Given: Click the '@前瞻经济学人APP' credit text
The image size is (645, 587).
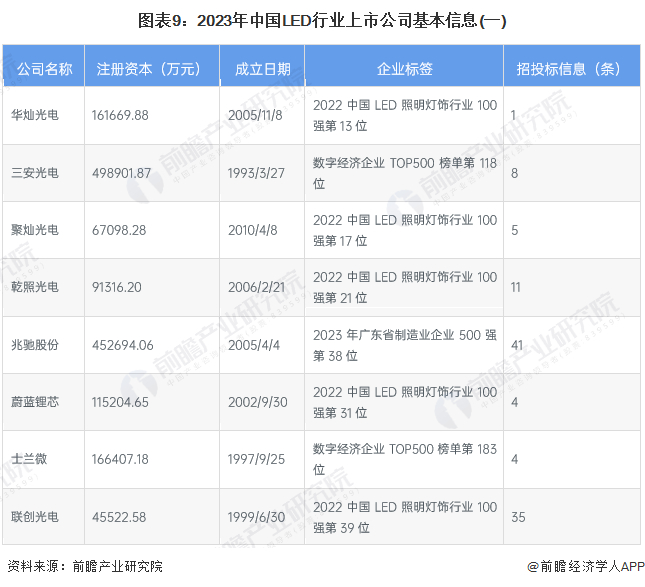Looking at the screenshot, I should coord(586,566).
